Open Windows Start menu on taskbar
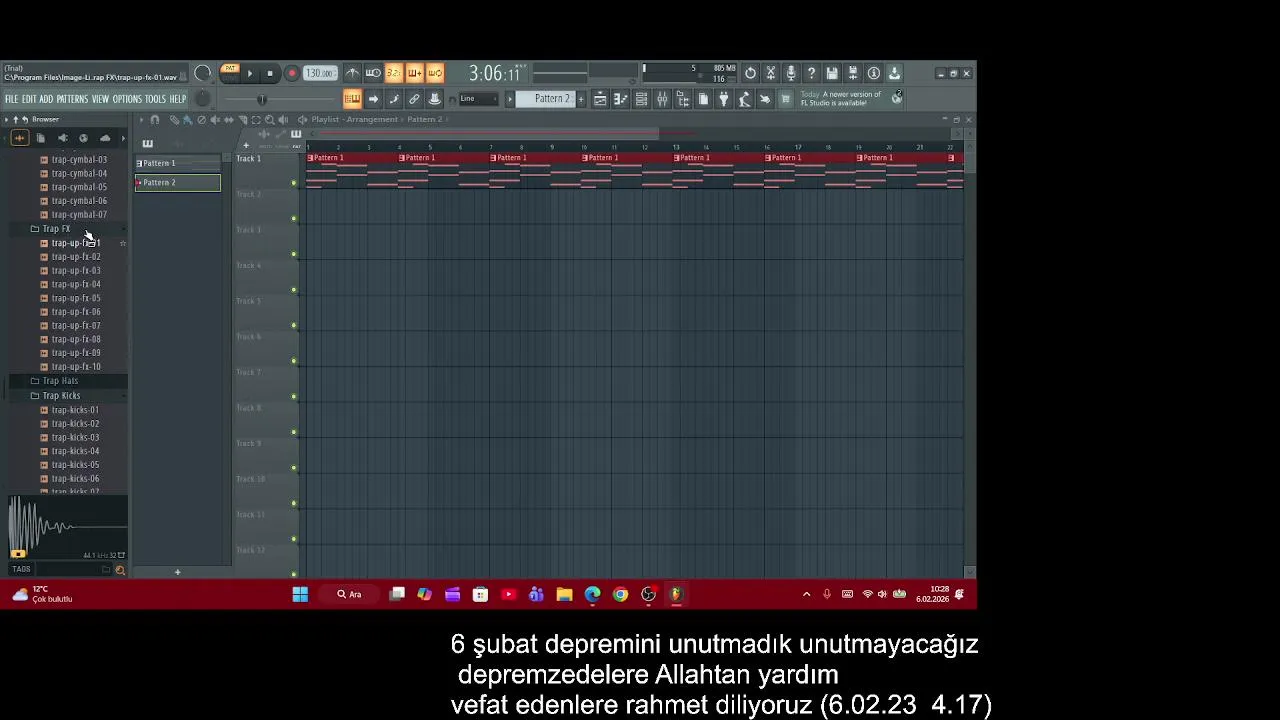The width and height of the screenshot is (1280, 720). 300,594
